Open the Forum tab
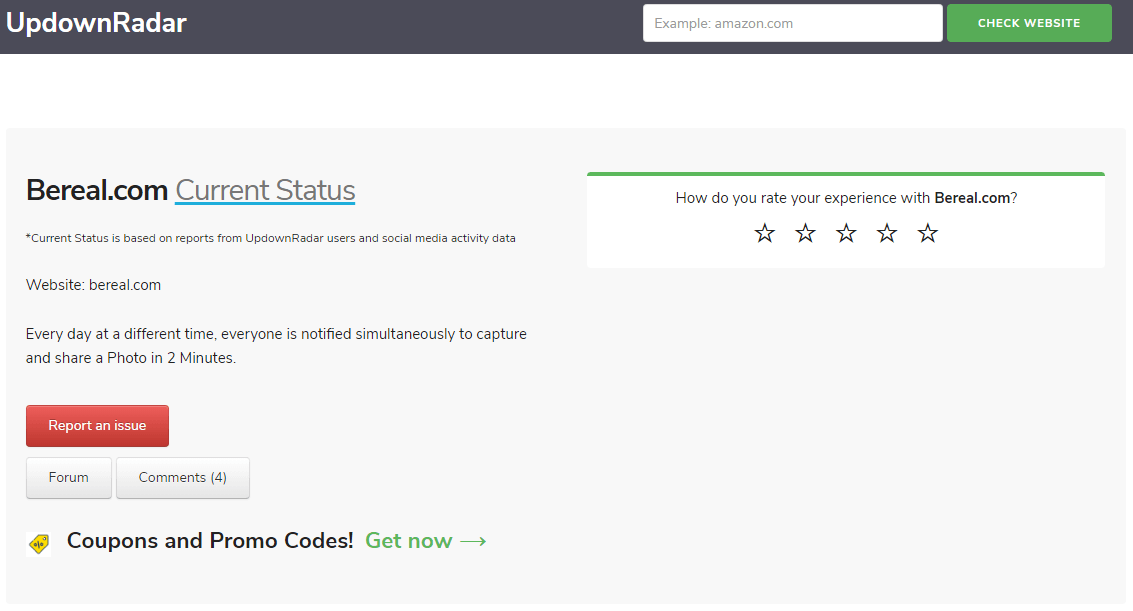Screen dimensions: 1133x611 point(69,478)
